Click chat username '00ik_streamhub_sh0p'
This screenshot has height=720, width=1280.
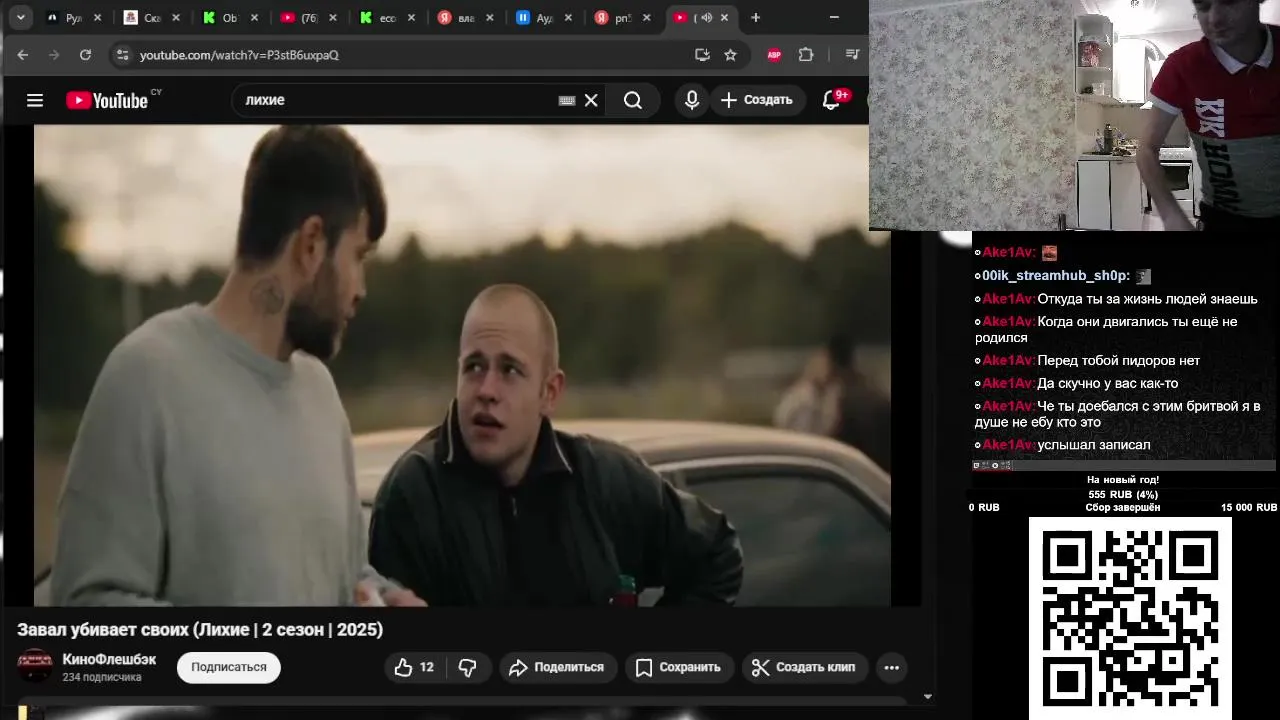click(x=1055, y=276)
